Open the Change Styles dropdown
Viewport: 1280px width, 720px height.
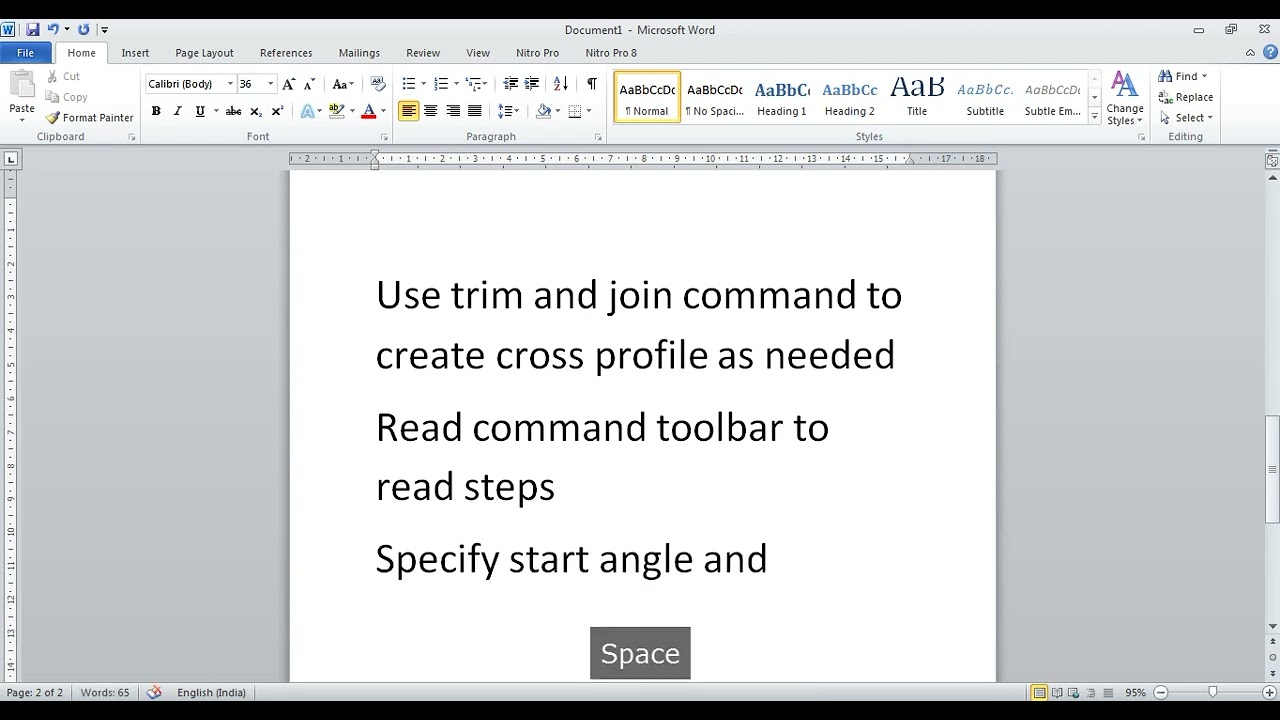click(x=1125, y=98)
